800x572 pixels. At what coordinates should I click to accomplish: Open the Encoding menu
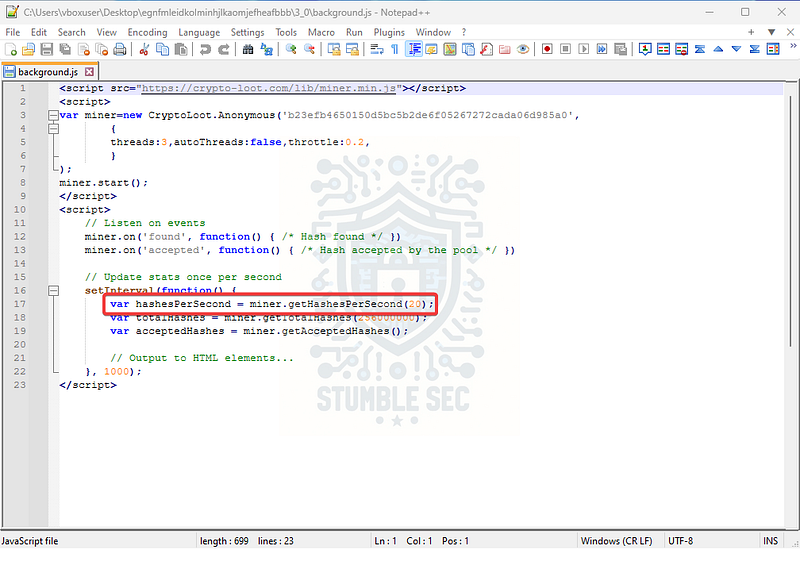click(x=147, y=32)
